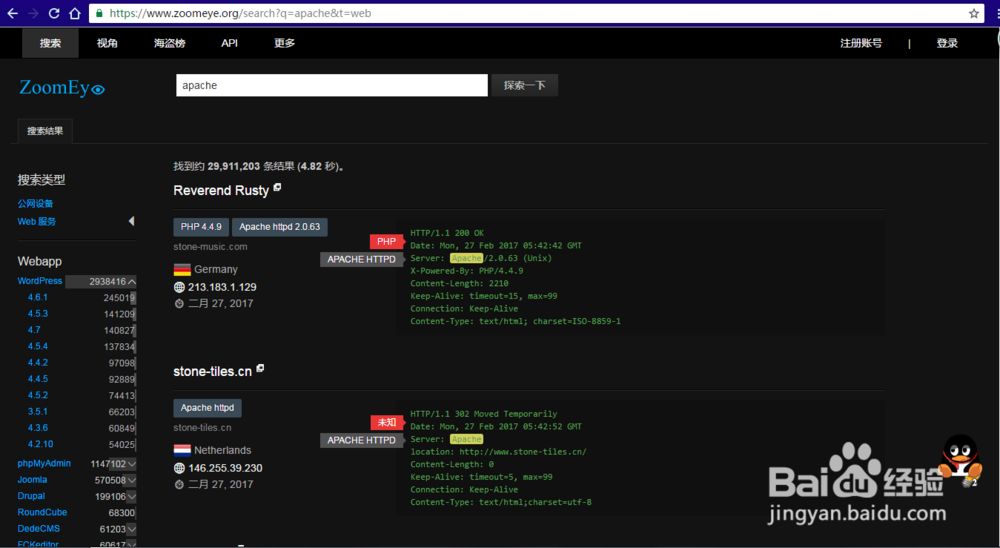Viewport: 1000px width, 548px height.
Task: Open the stone-tiles.cn result title
Action: point(212,372)
